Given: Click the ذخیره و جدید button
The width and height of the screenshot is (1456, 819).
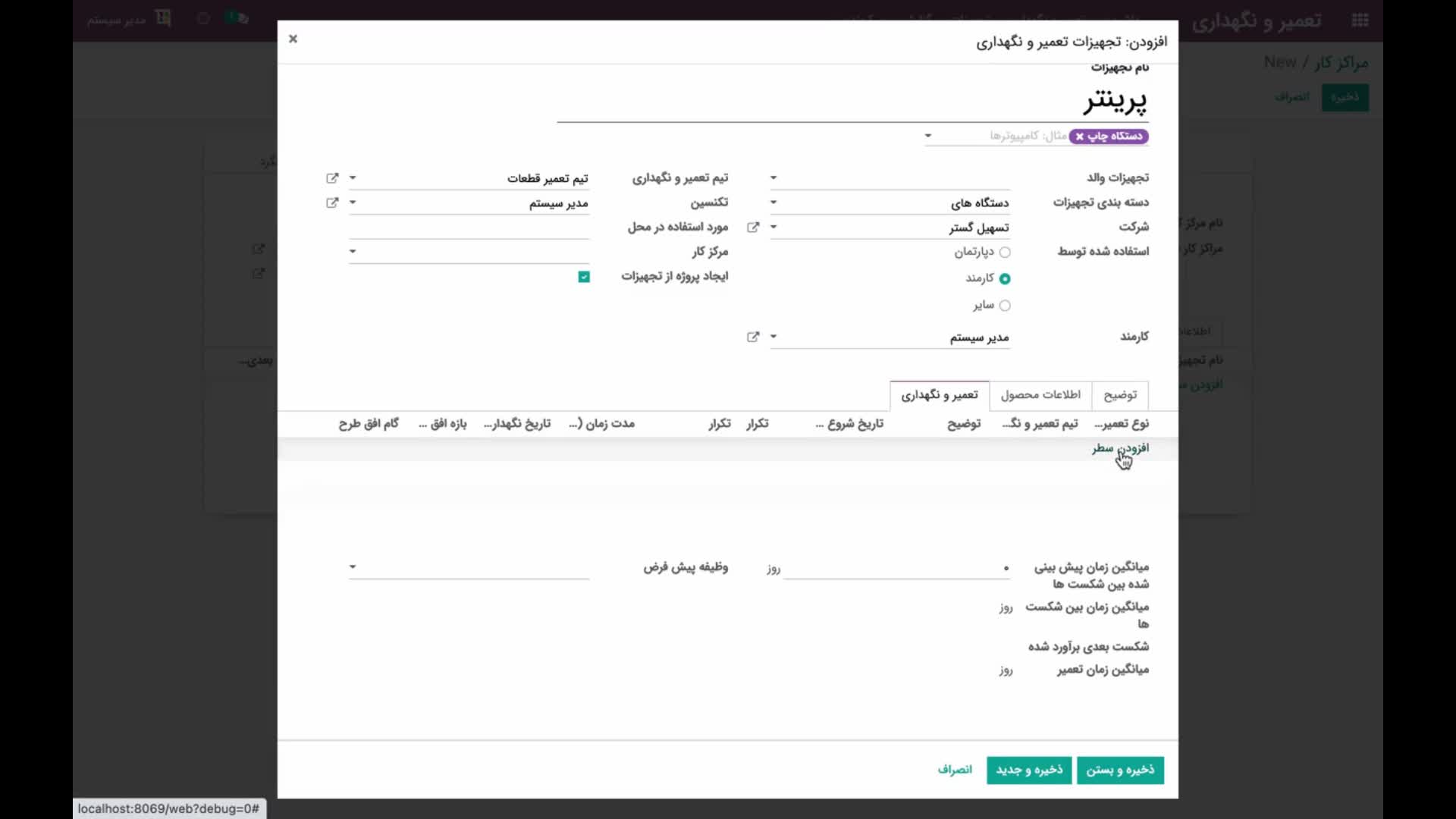Looking at the screenshot, I should coord(1029,770).
